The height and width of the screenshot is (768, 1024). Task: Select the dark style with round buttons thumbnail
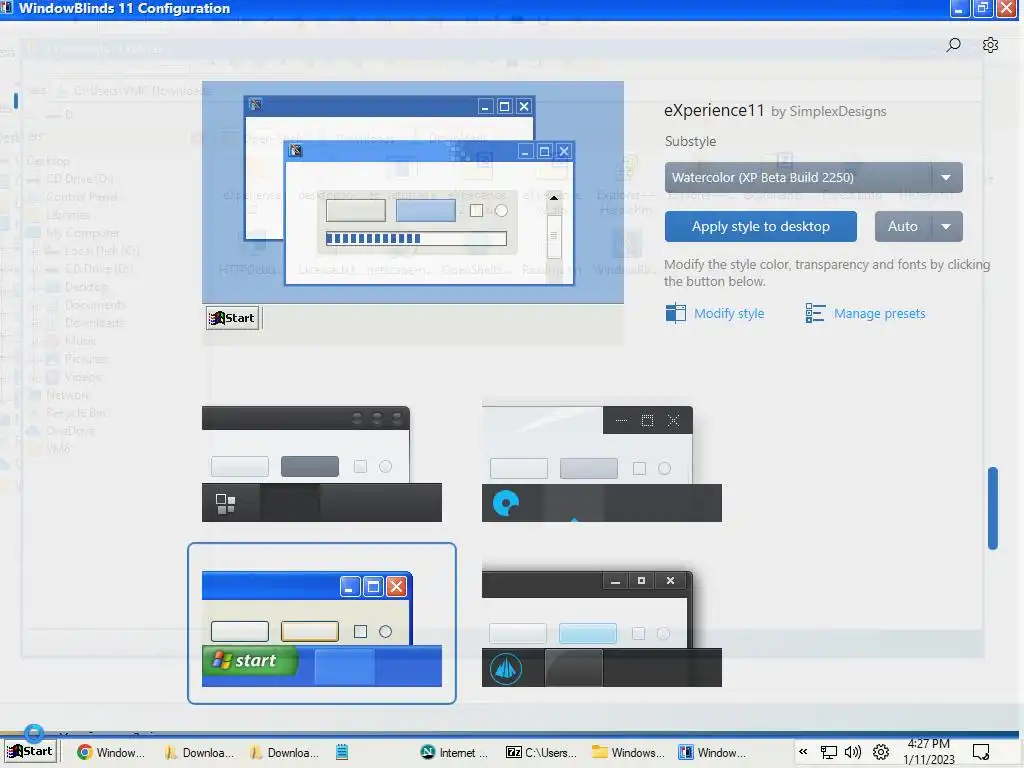point(321,464)
